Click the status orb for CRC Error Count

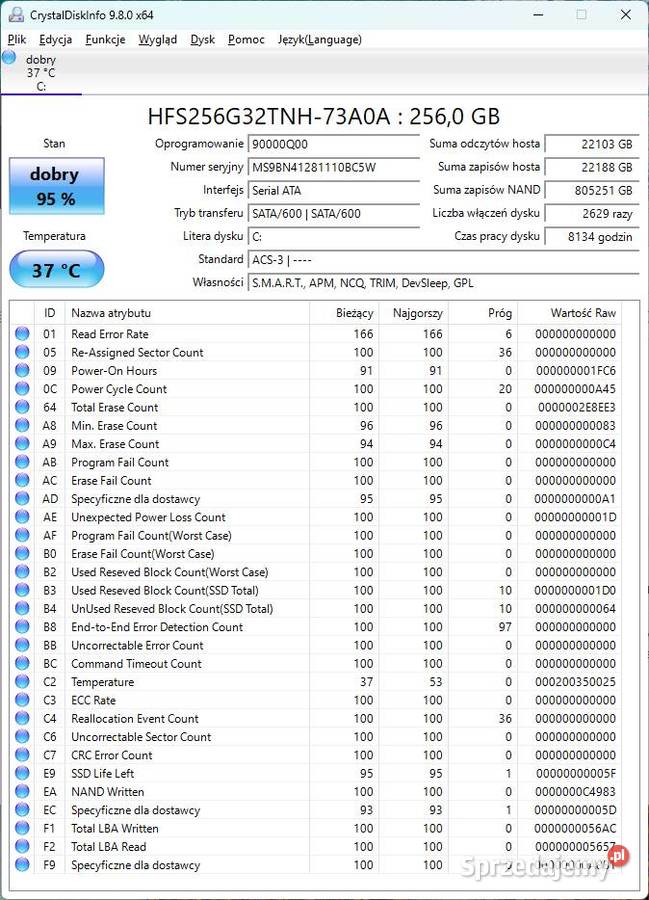22,755
